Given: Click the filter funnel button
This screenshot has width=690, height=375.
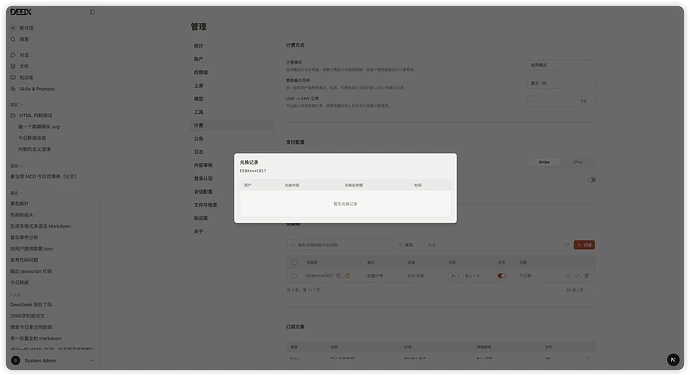Looking at the screenshot, I should click(405, 245).
